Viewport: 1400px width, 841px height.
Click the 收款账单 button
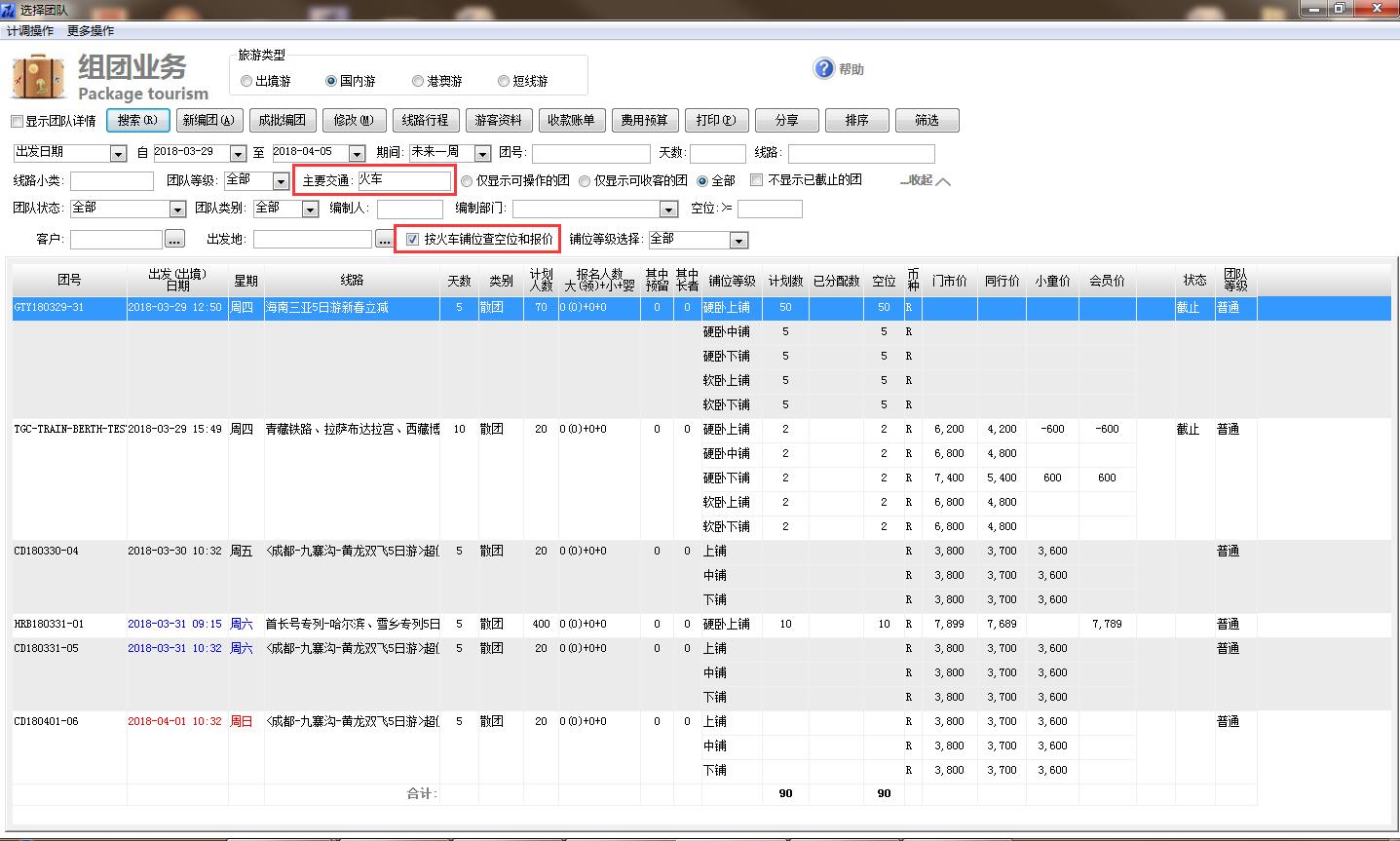tap(571, 120)
